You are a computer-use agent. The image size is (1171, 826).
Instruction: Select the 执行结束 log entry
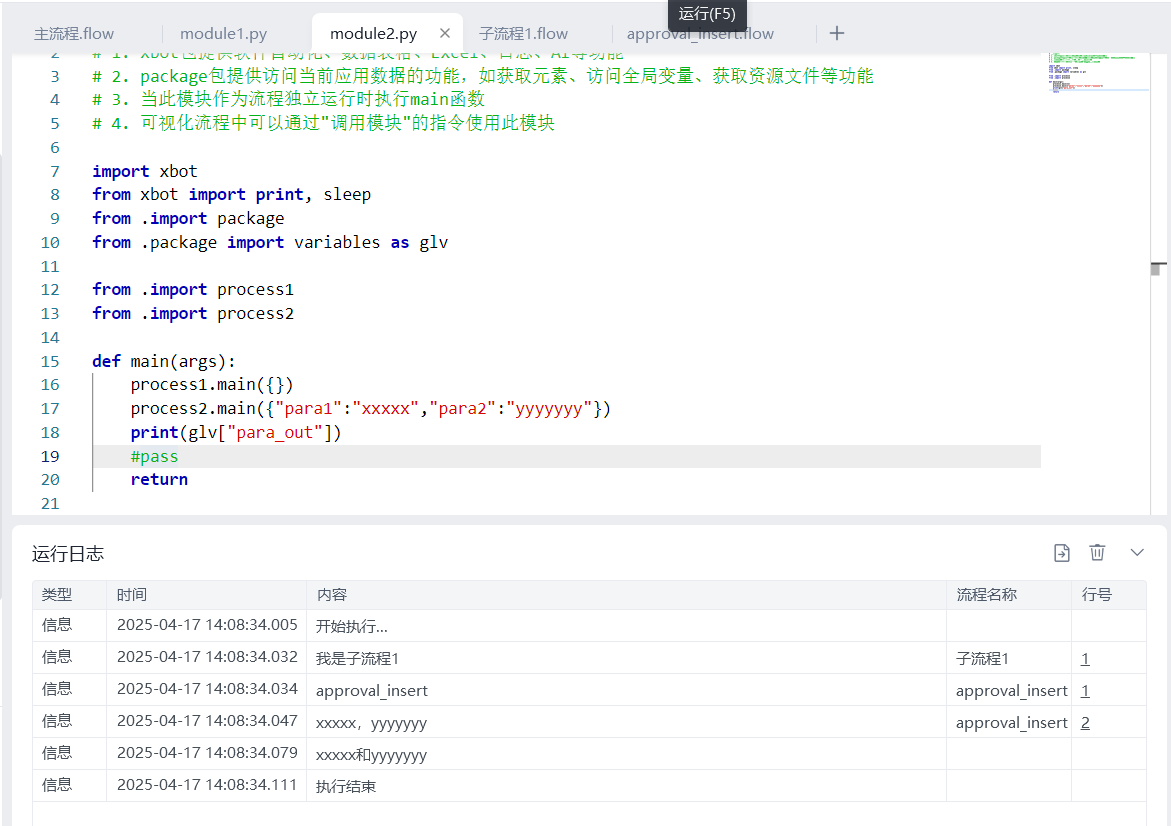pos(346,787)
